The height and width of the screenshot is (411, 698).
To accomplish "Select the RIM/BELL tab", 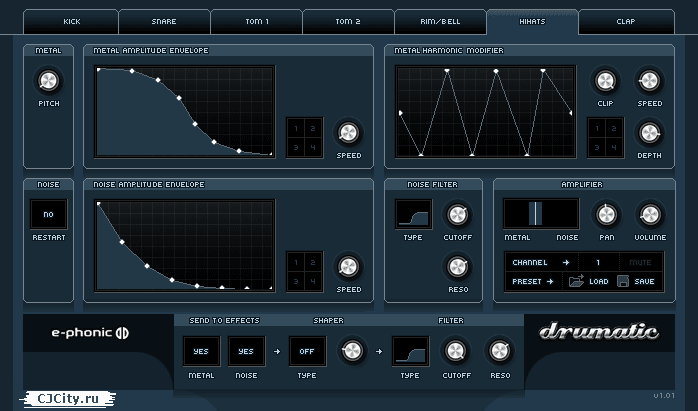I will coord(440,21).
